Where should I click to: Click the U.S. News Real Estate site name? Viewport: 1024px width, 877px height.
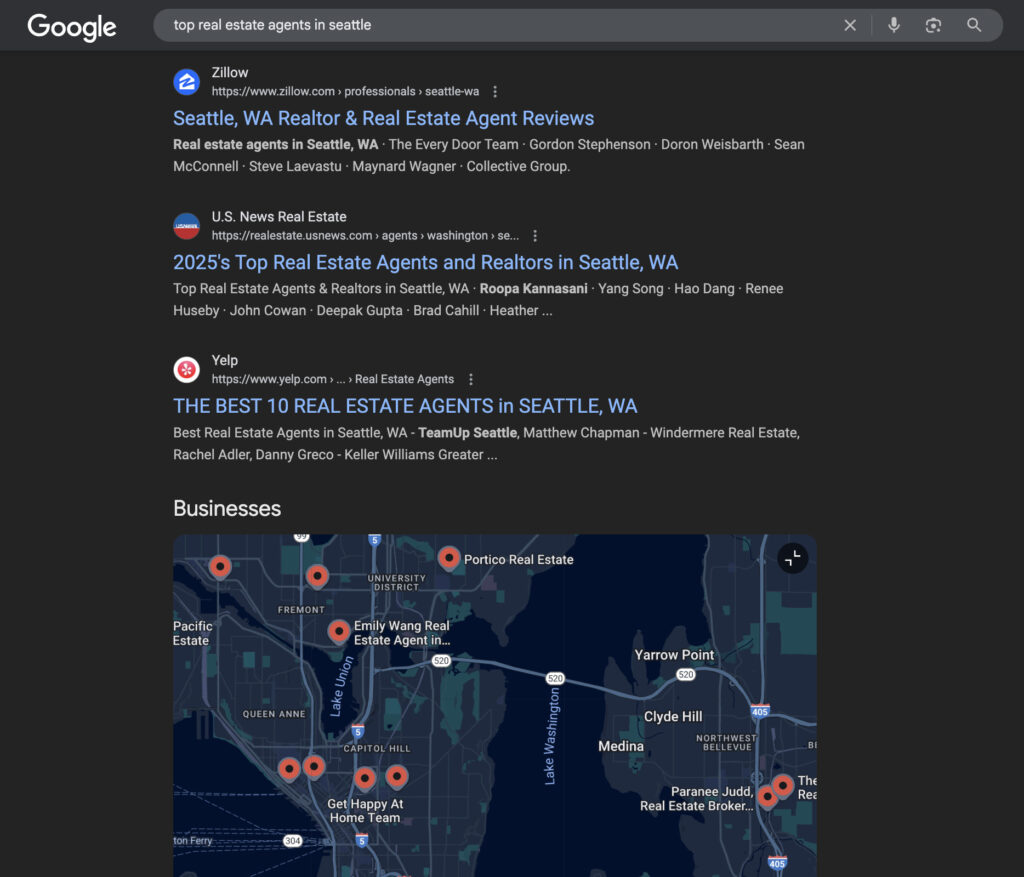279,217
